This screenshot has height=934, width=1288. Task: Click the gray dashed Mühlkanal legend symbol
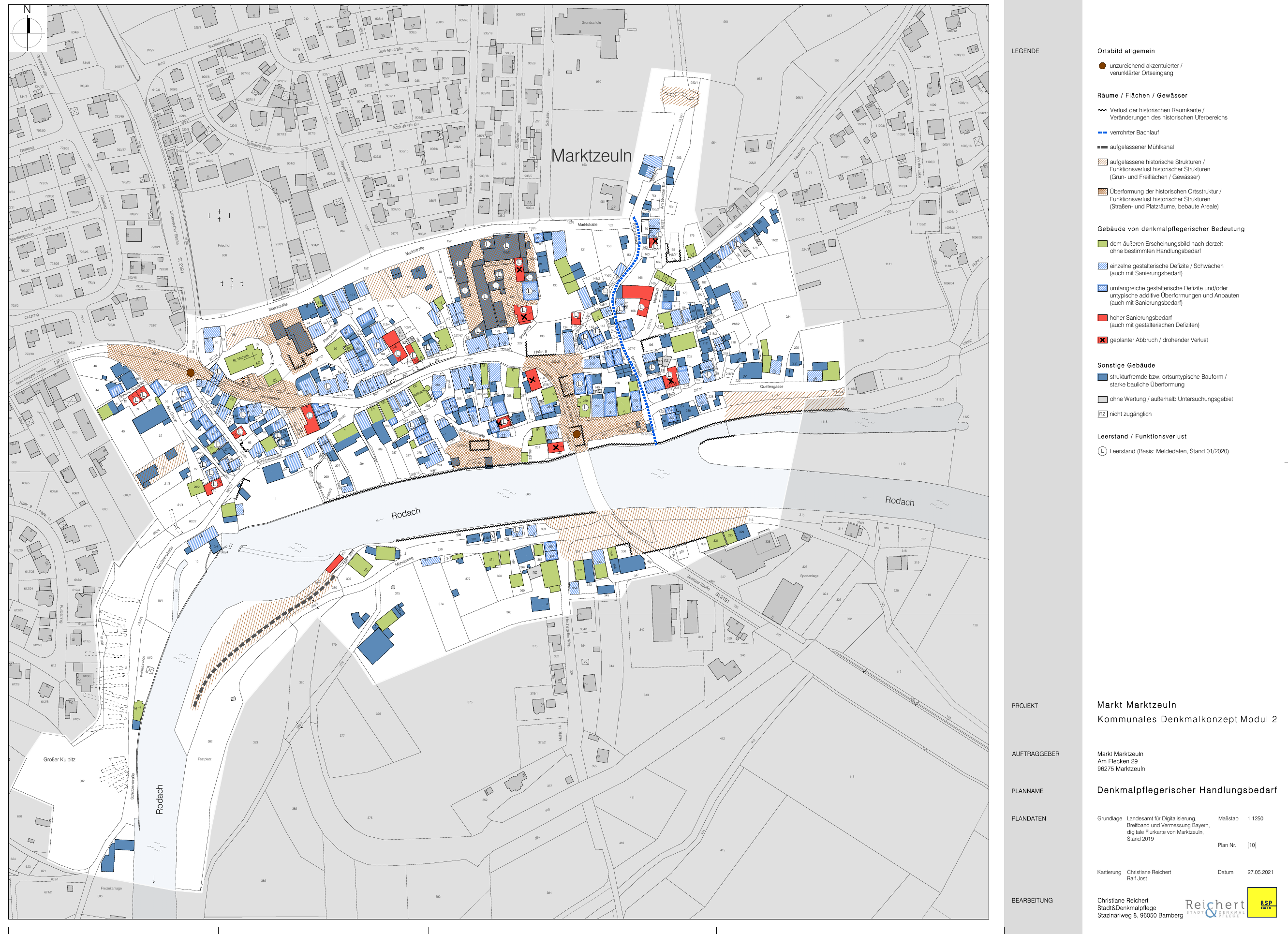(1102, 147)
